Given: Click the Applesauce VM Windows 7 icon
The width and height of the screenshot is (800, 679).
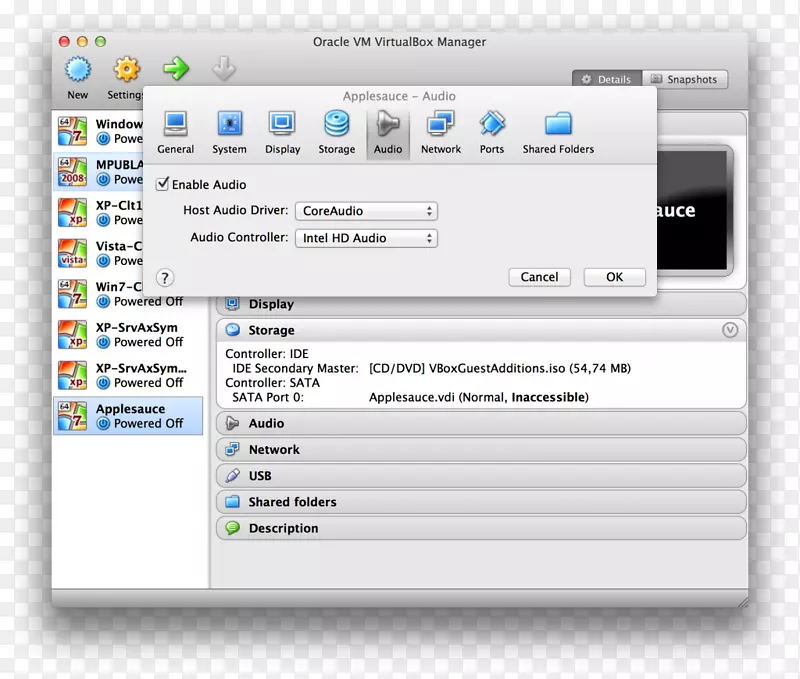Looking at the screenshot, I should click(72, 416).
